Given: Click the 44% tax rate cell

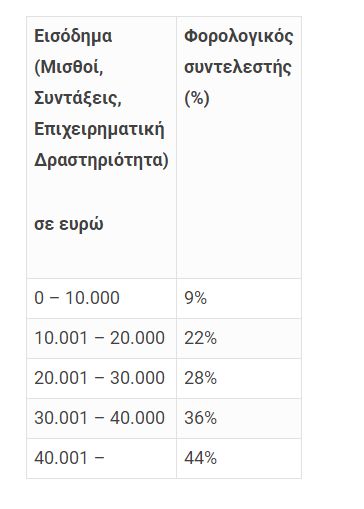Looking at the screenshot, I should [239, 458].
